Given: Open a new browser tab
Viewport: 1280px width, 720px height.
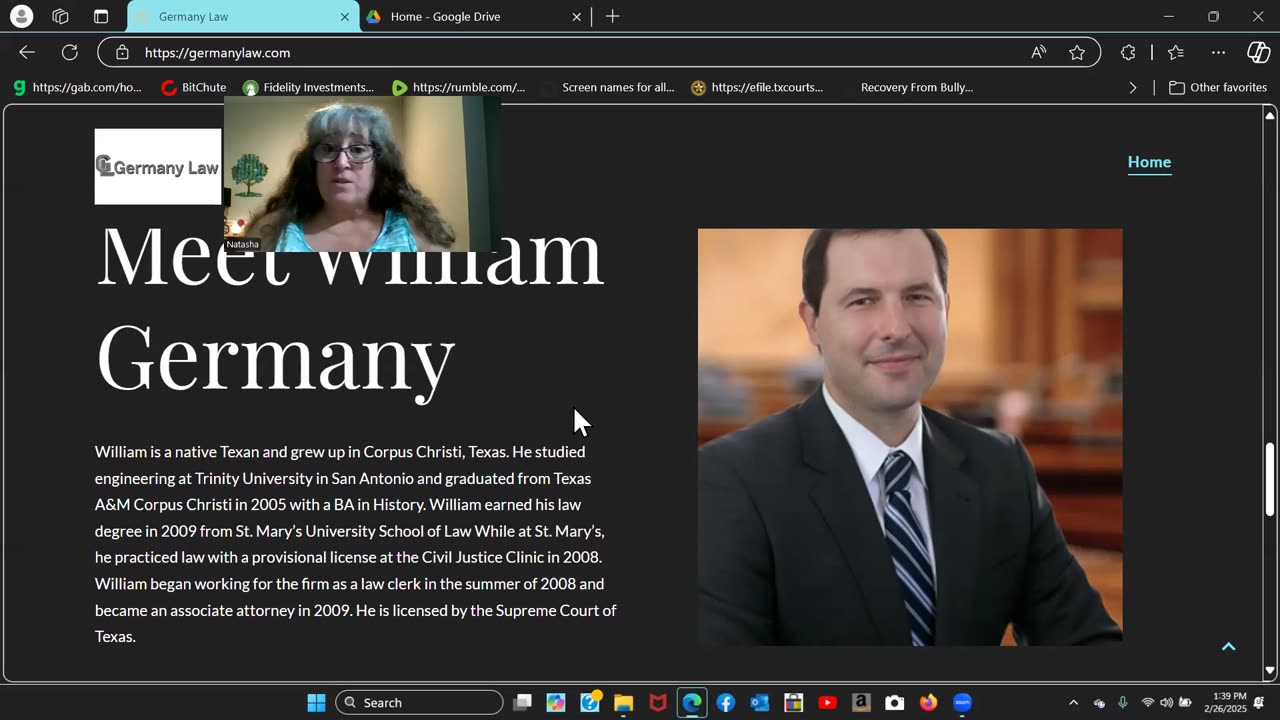Looking at the screenshot, I should point(612,16).
